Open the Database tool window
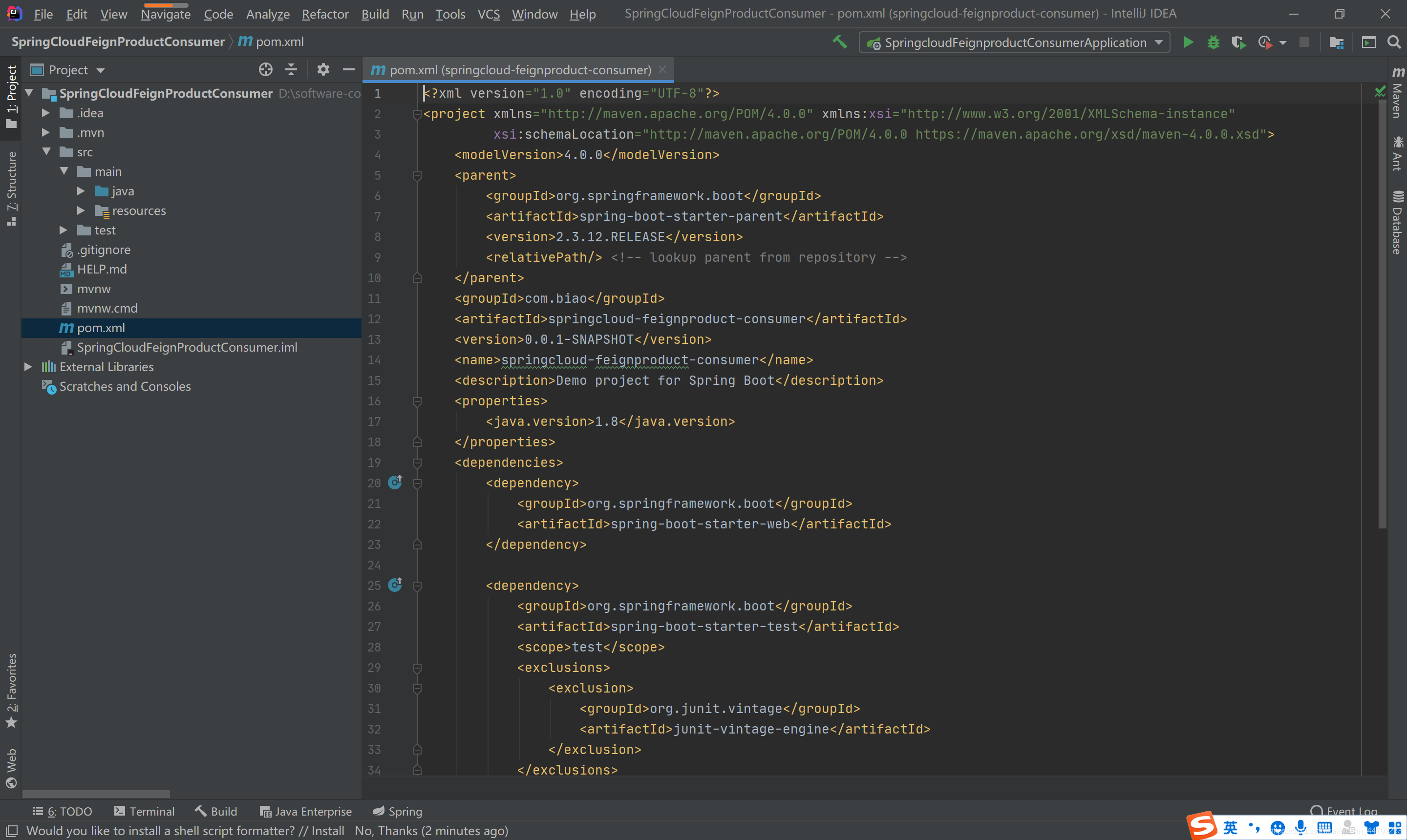Screen dimensions: 1407x840 tap(1397, 222)
